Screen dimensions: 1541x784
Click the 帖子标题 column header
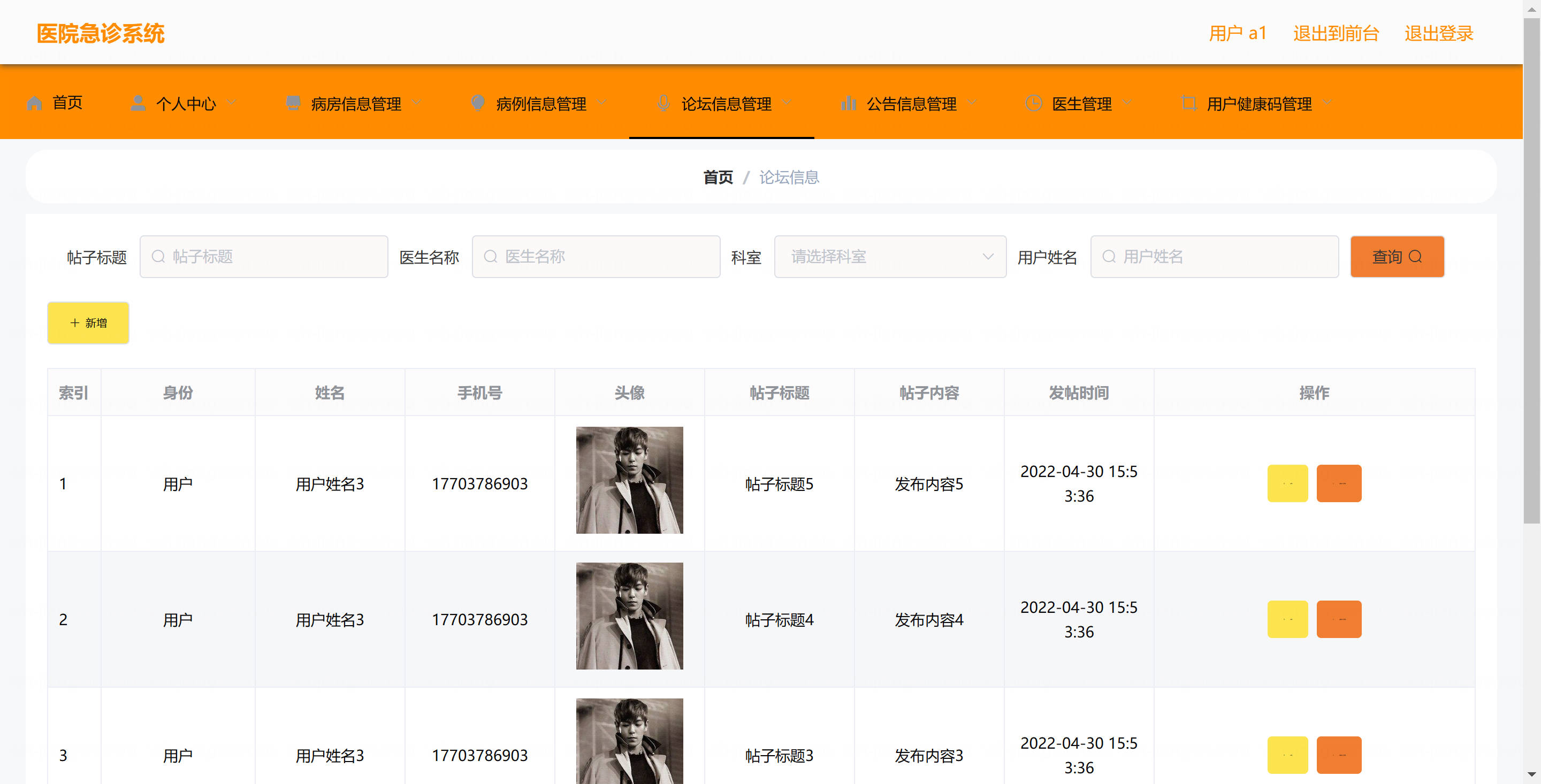780,393
